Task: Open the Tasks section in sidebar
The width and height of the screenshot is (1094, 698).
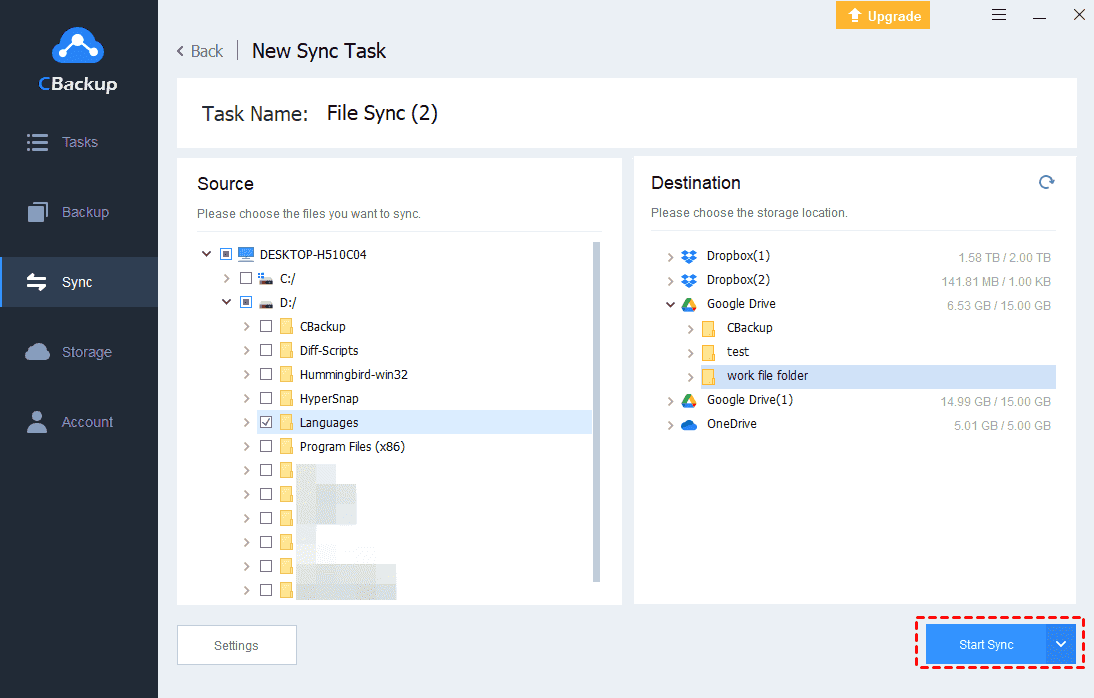Action: [x=78, y=141]
